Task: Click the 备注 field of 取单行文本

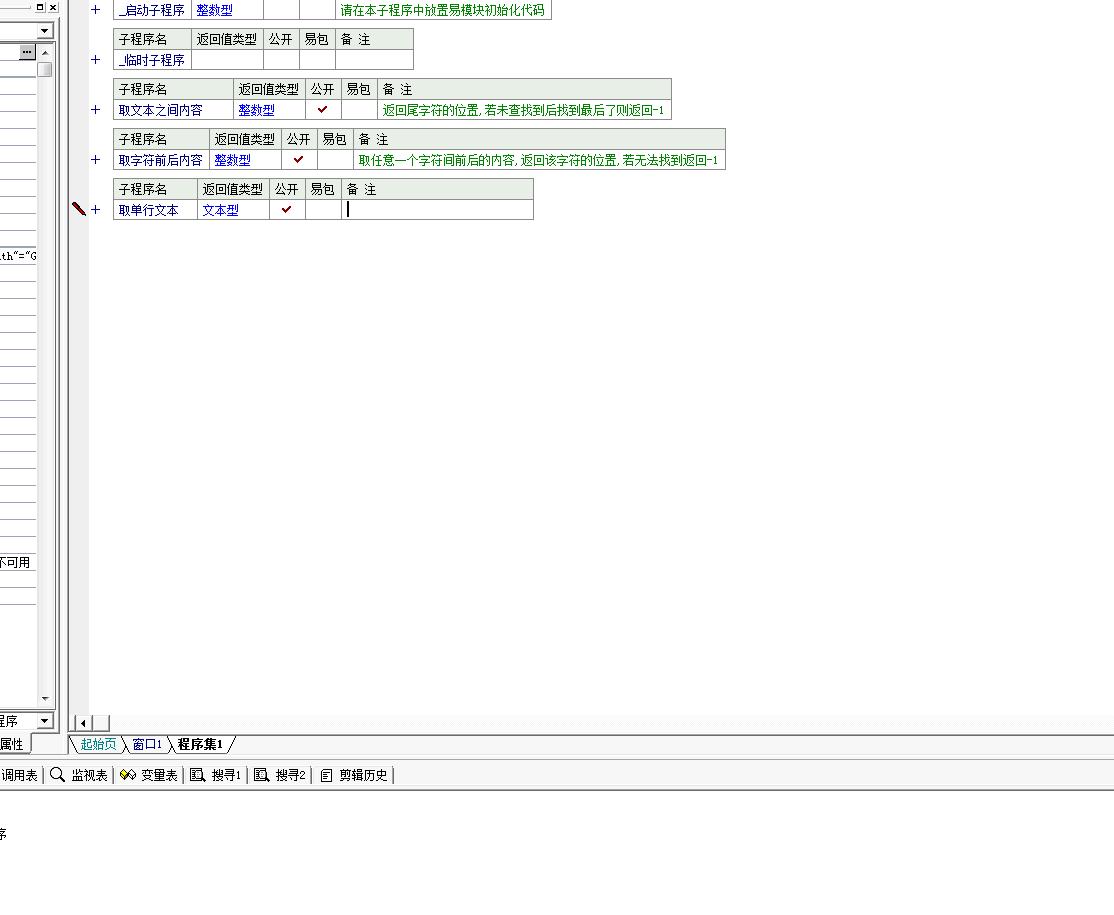Action: [x=438, y=210]
